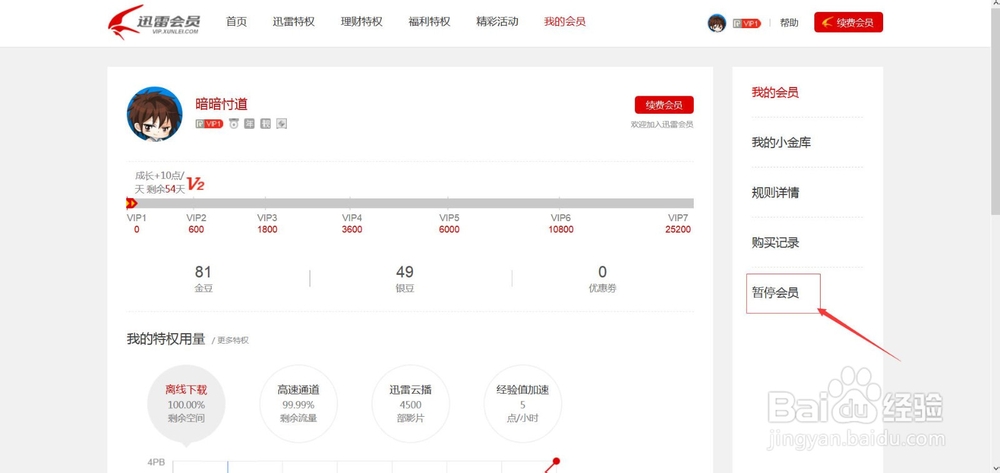Click the username 暗暗忖道

coord(221,104)
